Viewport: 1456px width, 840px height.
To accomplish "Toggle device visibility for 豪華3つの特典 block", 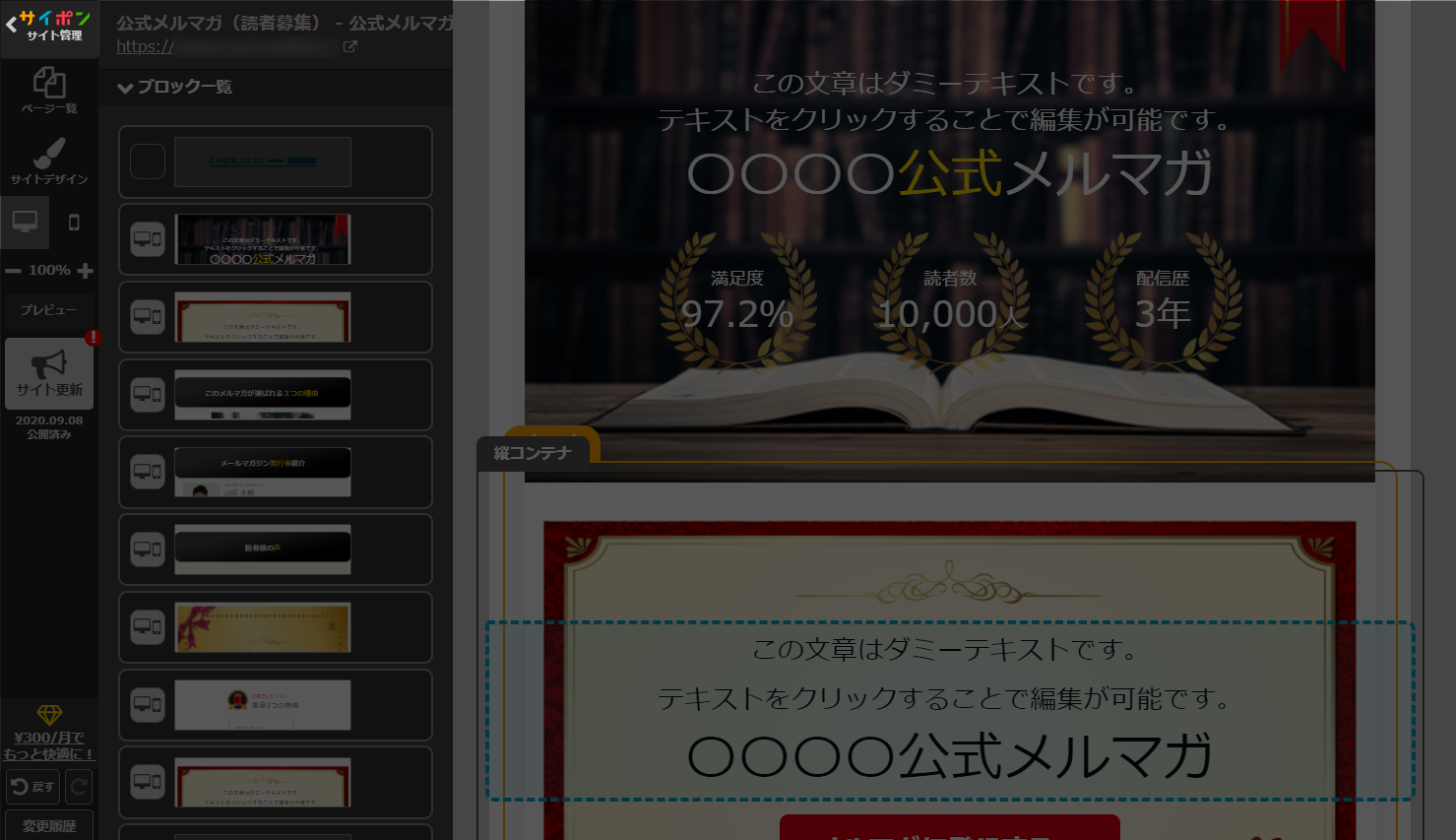I will click(x=148, y=705).
